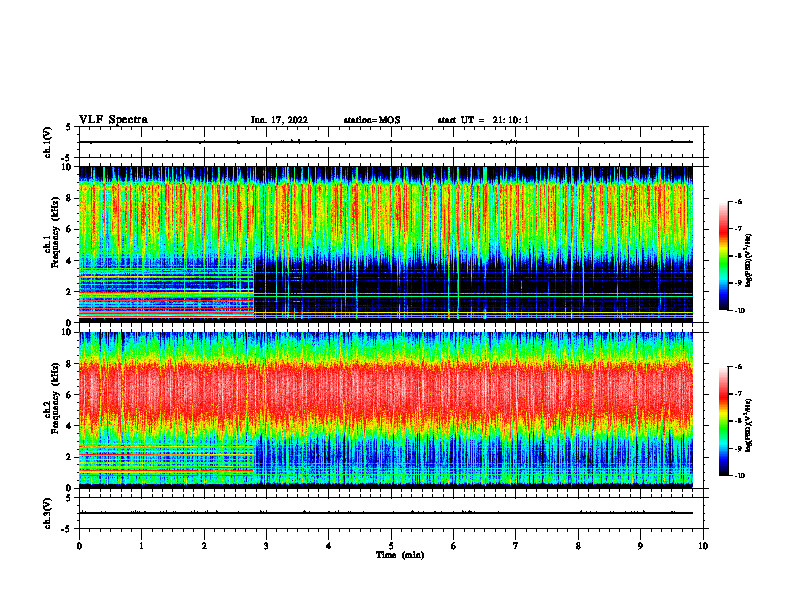Click time axis tick label "0"
This screenshot has height=612, width=792.
pos(79,546)
